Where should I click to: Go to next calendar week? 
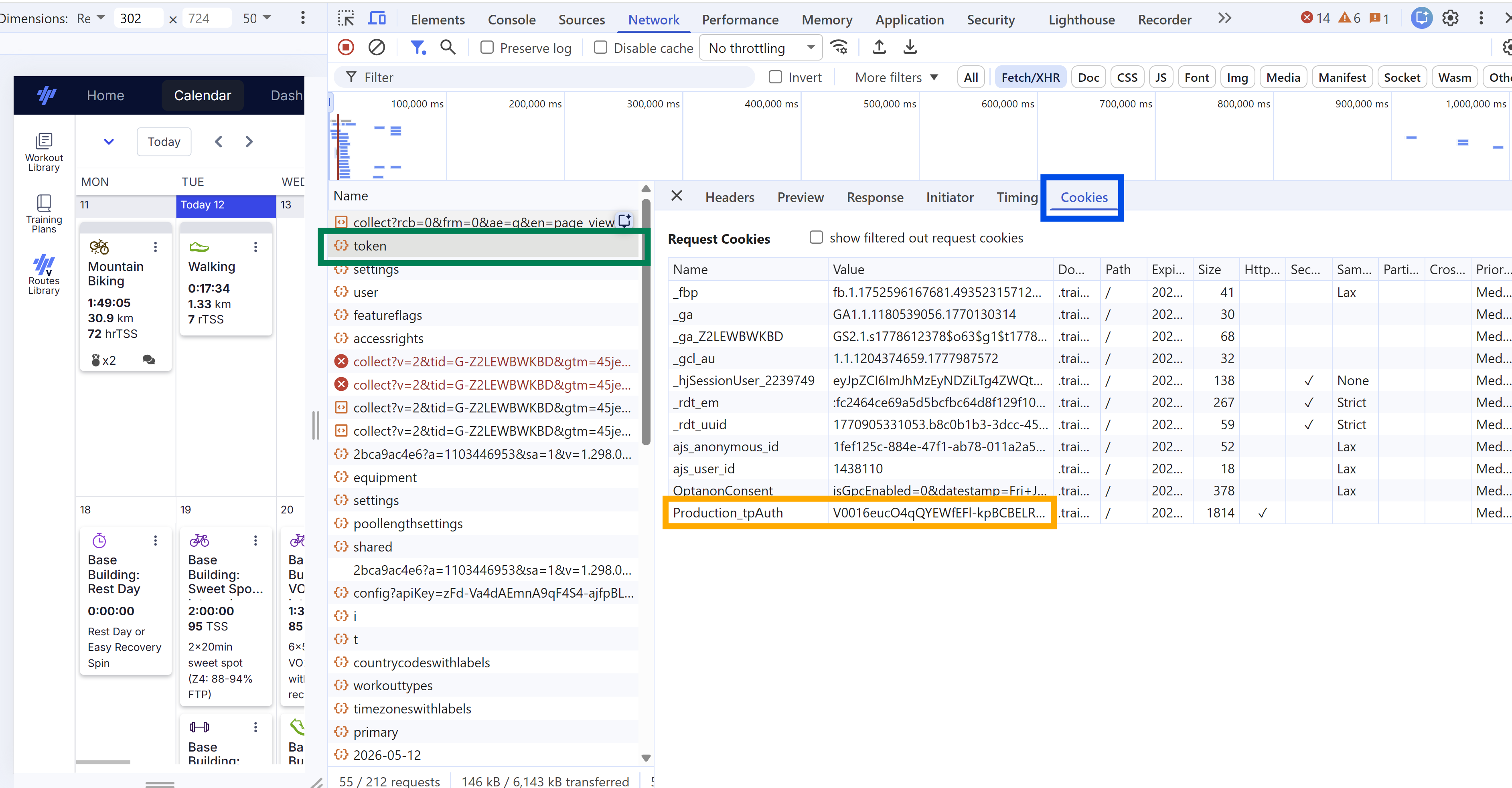[249, 141]
